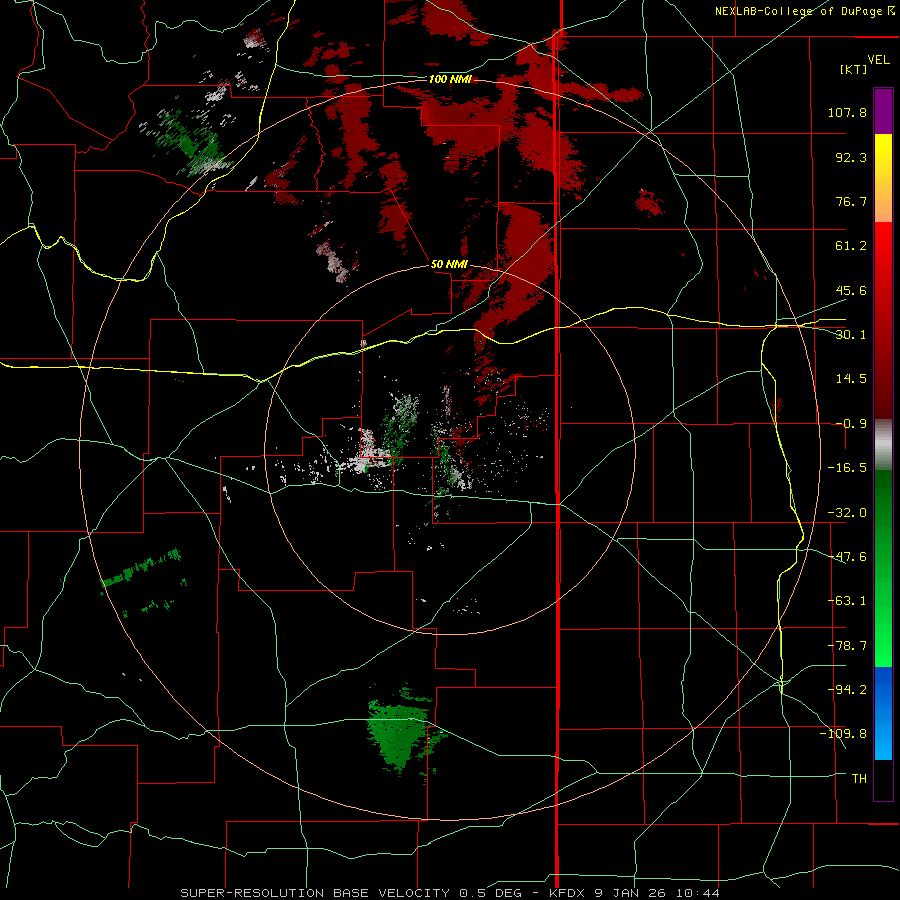Click the 30.1 velocity legend value
Screen dimensions: 900x900
851,335
